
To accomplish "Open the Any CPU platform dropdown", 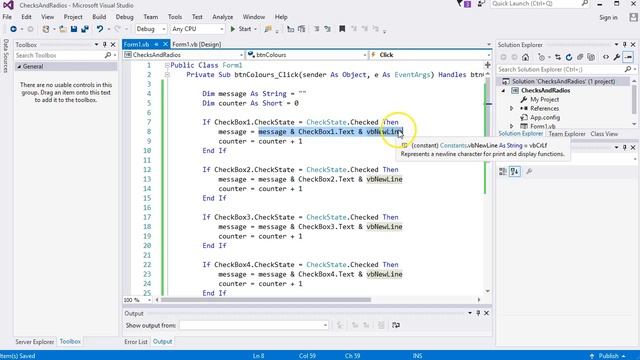I will (x=222, y=29).
